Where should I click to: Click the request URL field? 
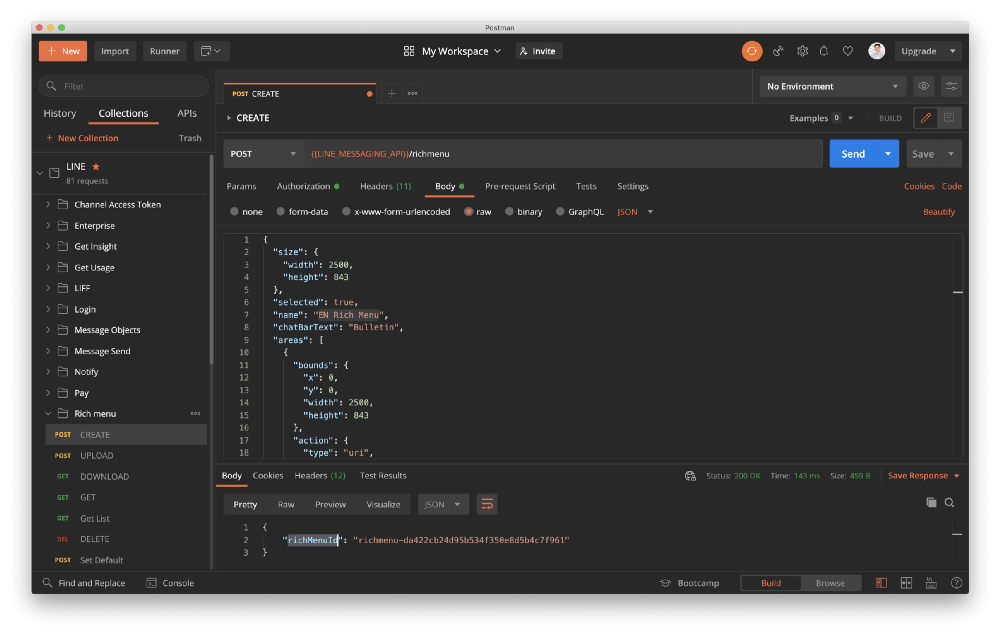coord(562,154)
